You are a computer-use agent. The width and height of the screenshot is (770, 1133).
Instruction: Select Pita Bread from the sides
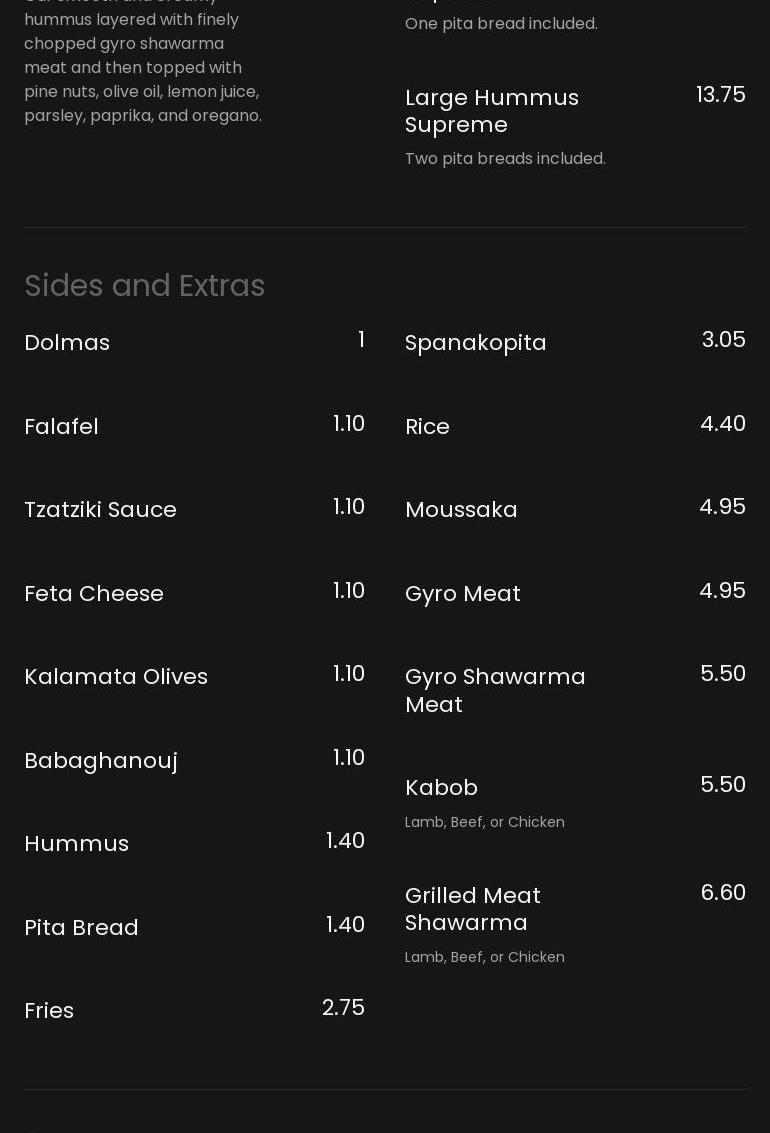pos(81,927)
